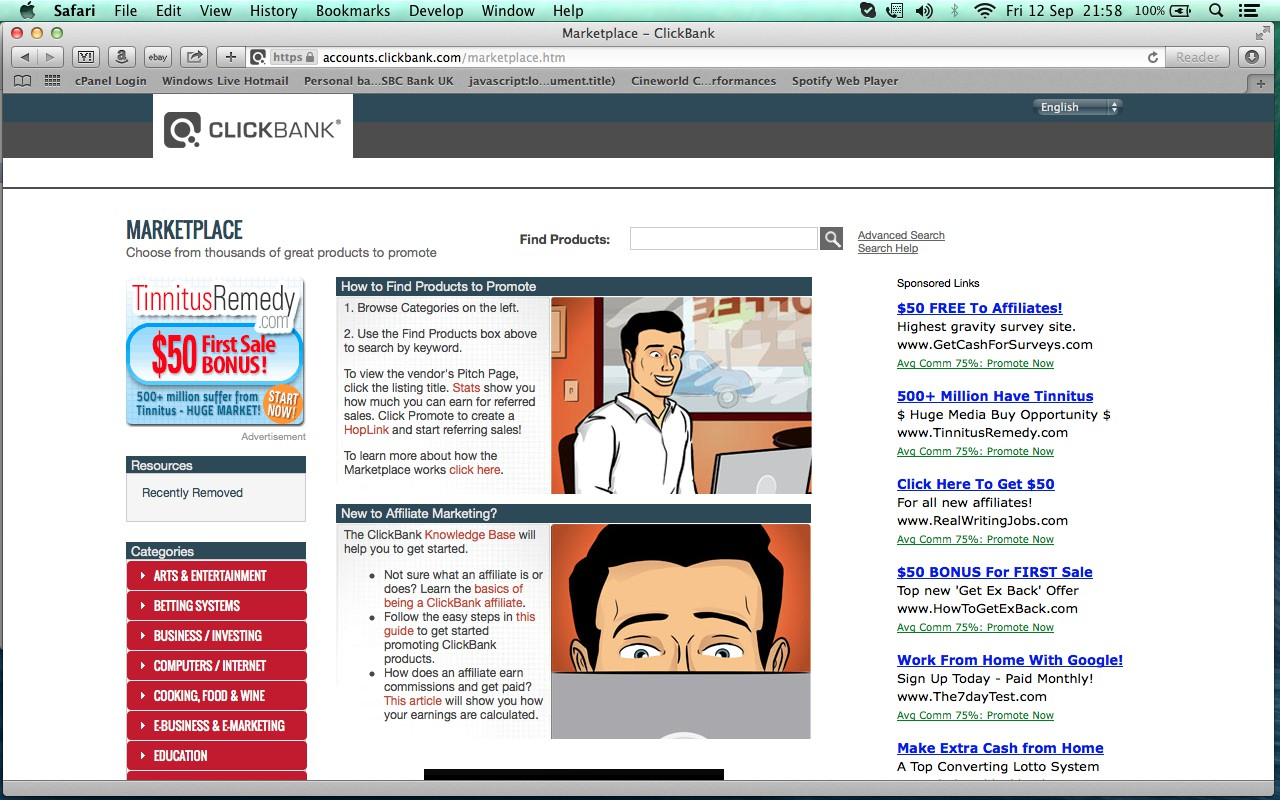This screenshot has width=1280, height=800.
Task: Open the English language dropdown
Action: coord(1077,107)
